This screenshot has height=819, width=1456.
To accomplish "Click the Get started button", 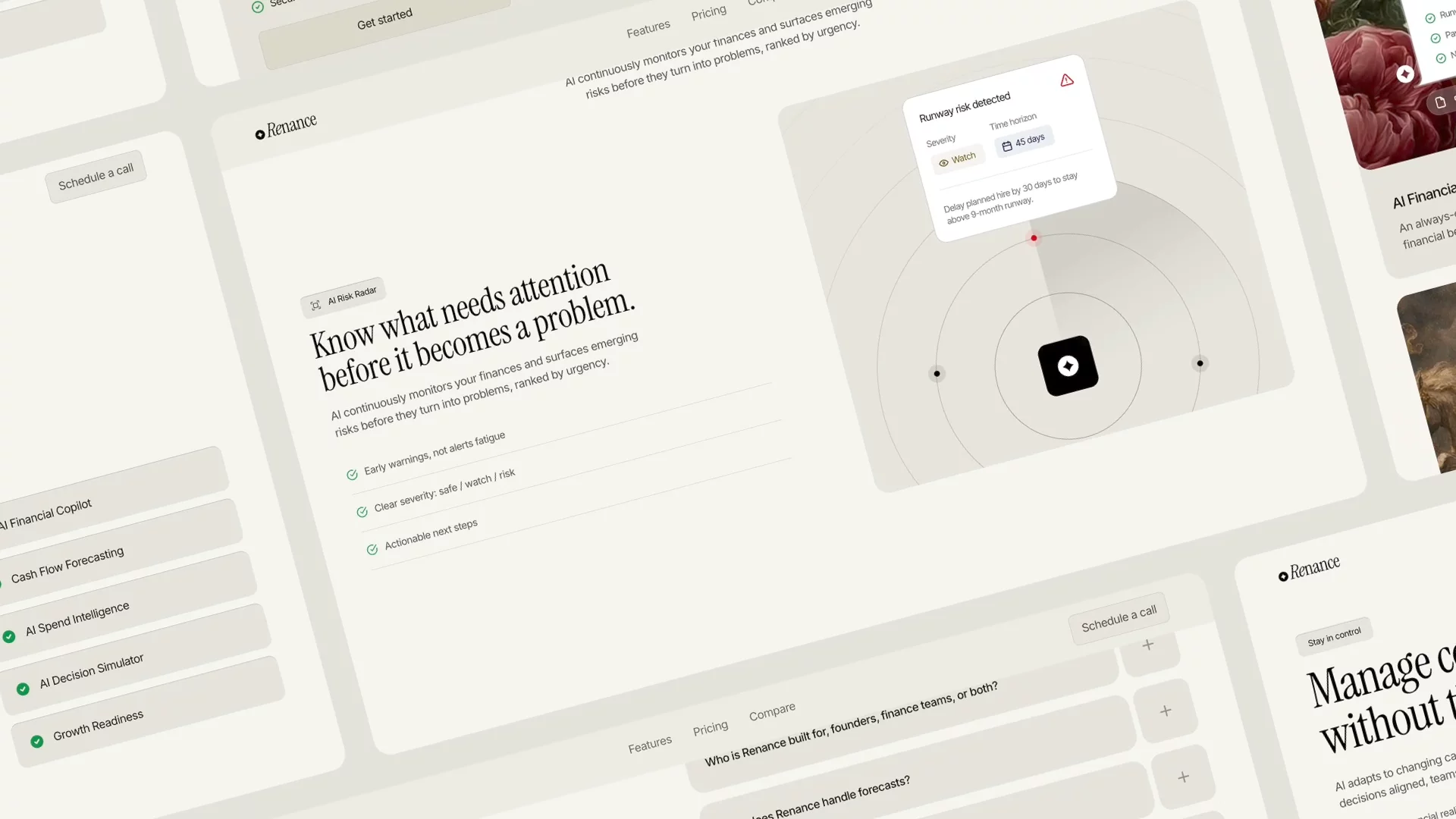I will tap(384, 19).
